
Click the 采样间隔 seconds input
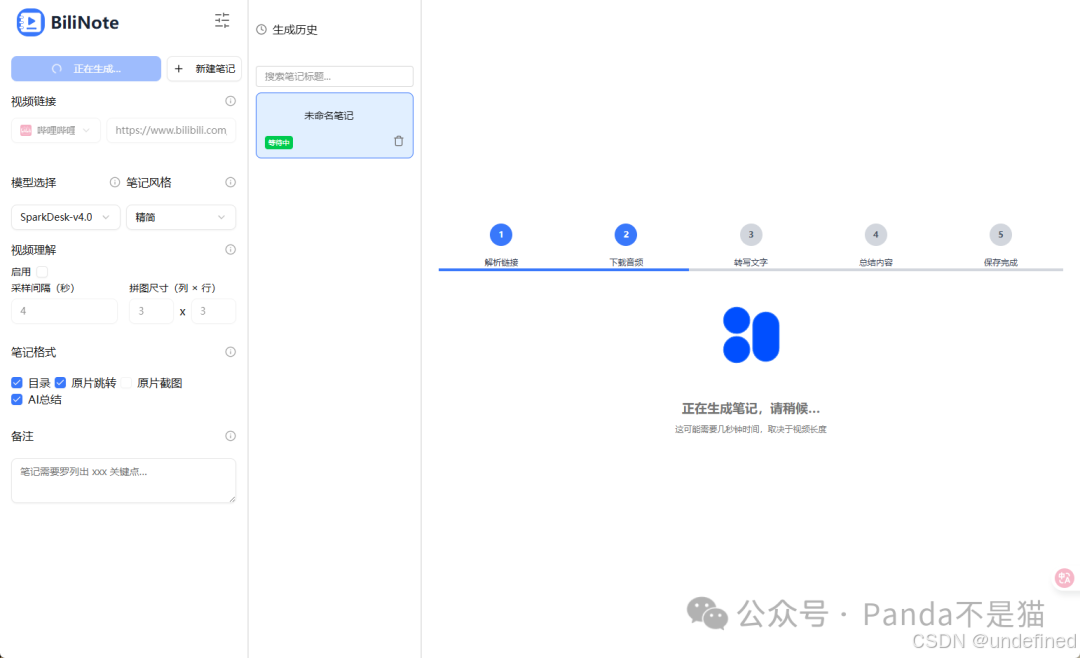point(64,311)
